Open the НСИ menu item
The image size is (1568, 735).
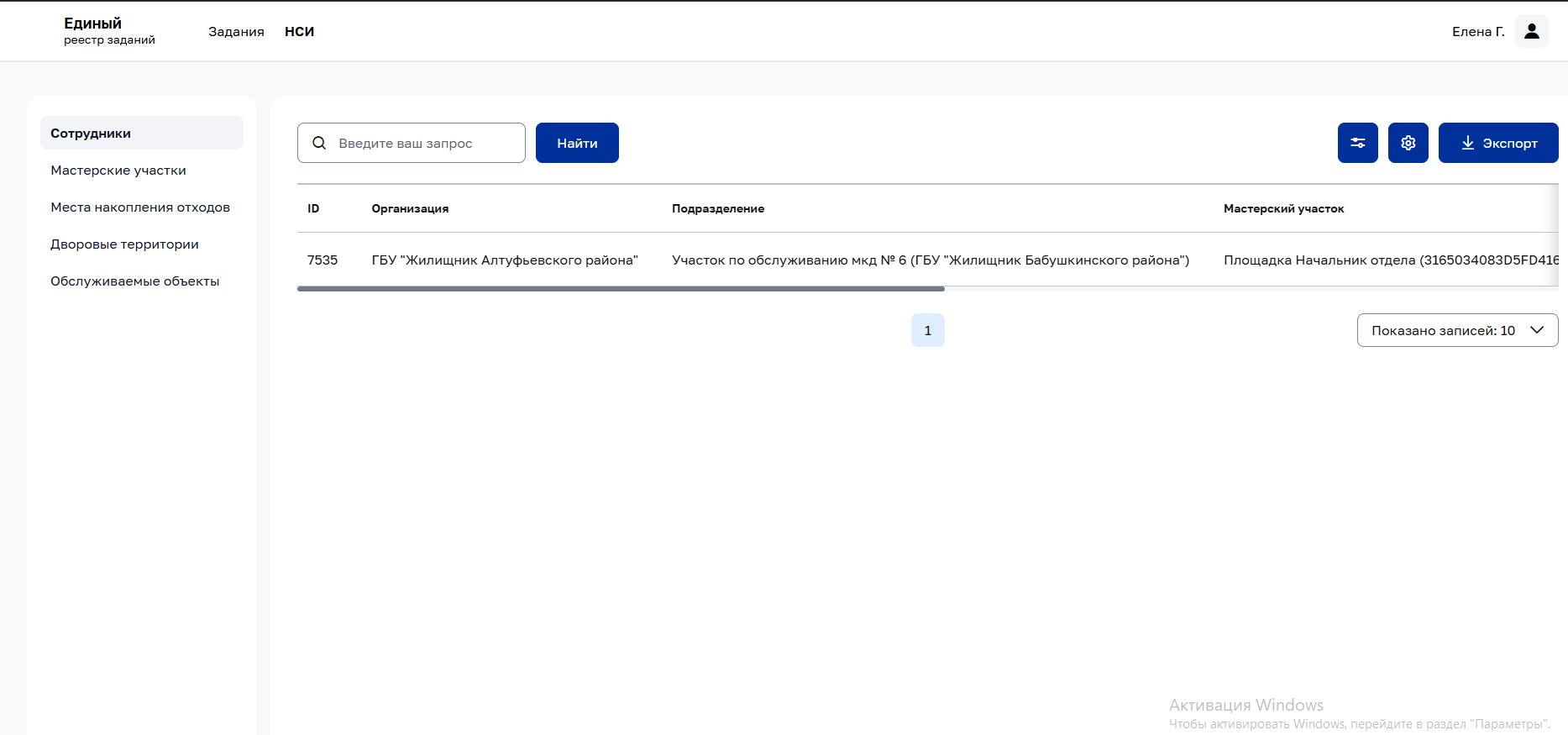pos(299,31)
